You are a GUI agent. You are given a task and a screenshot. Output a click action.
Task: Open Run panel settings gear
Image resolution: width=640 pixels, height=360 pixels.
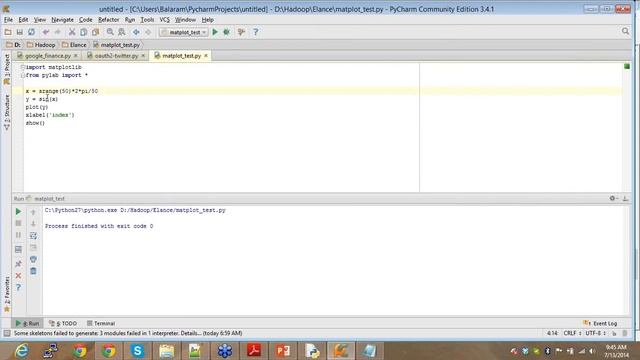point(613,198)
